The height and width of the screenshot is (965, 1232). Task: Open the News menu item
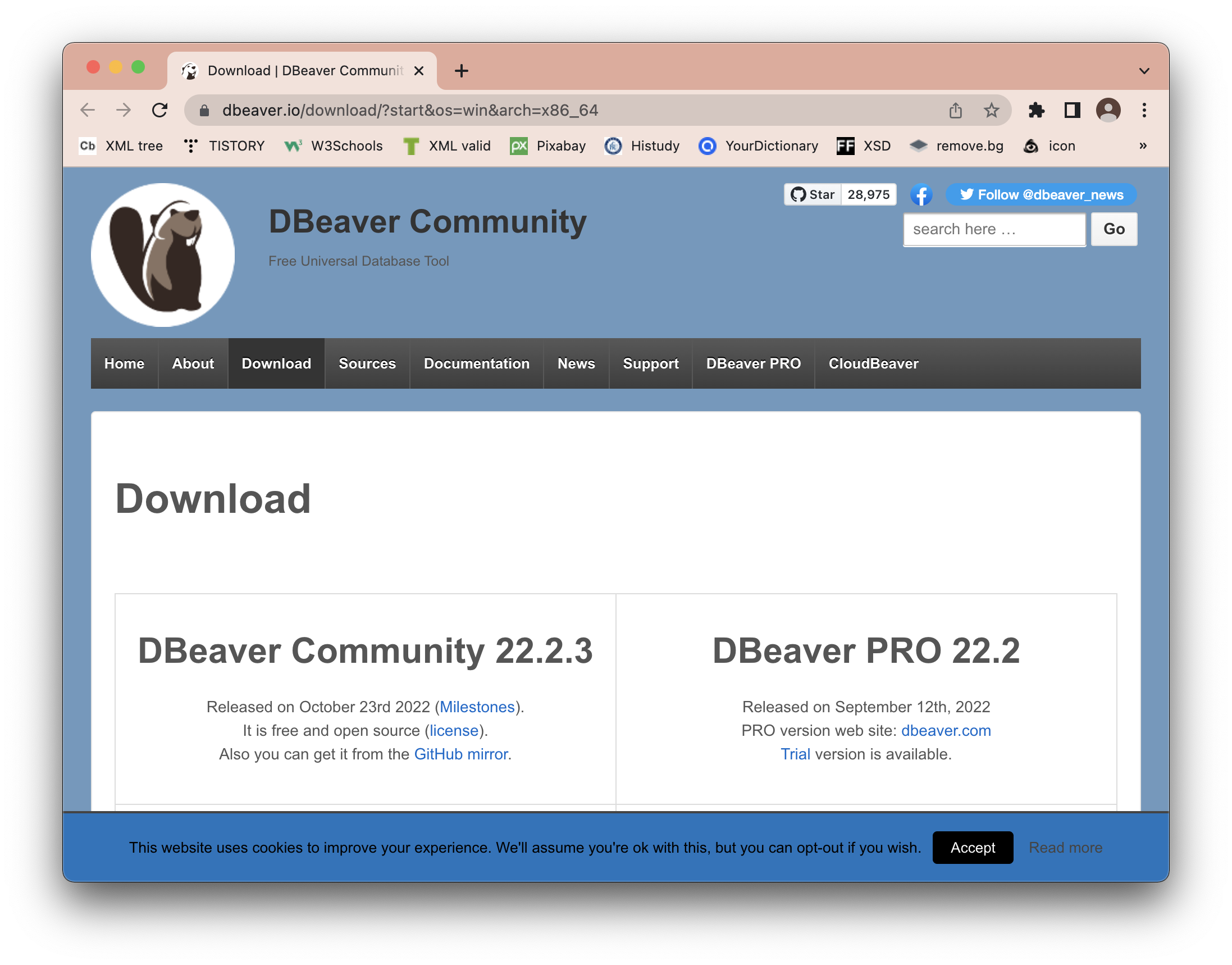(576, 363)
